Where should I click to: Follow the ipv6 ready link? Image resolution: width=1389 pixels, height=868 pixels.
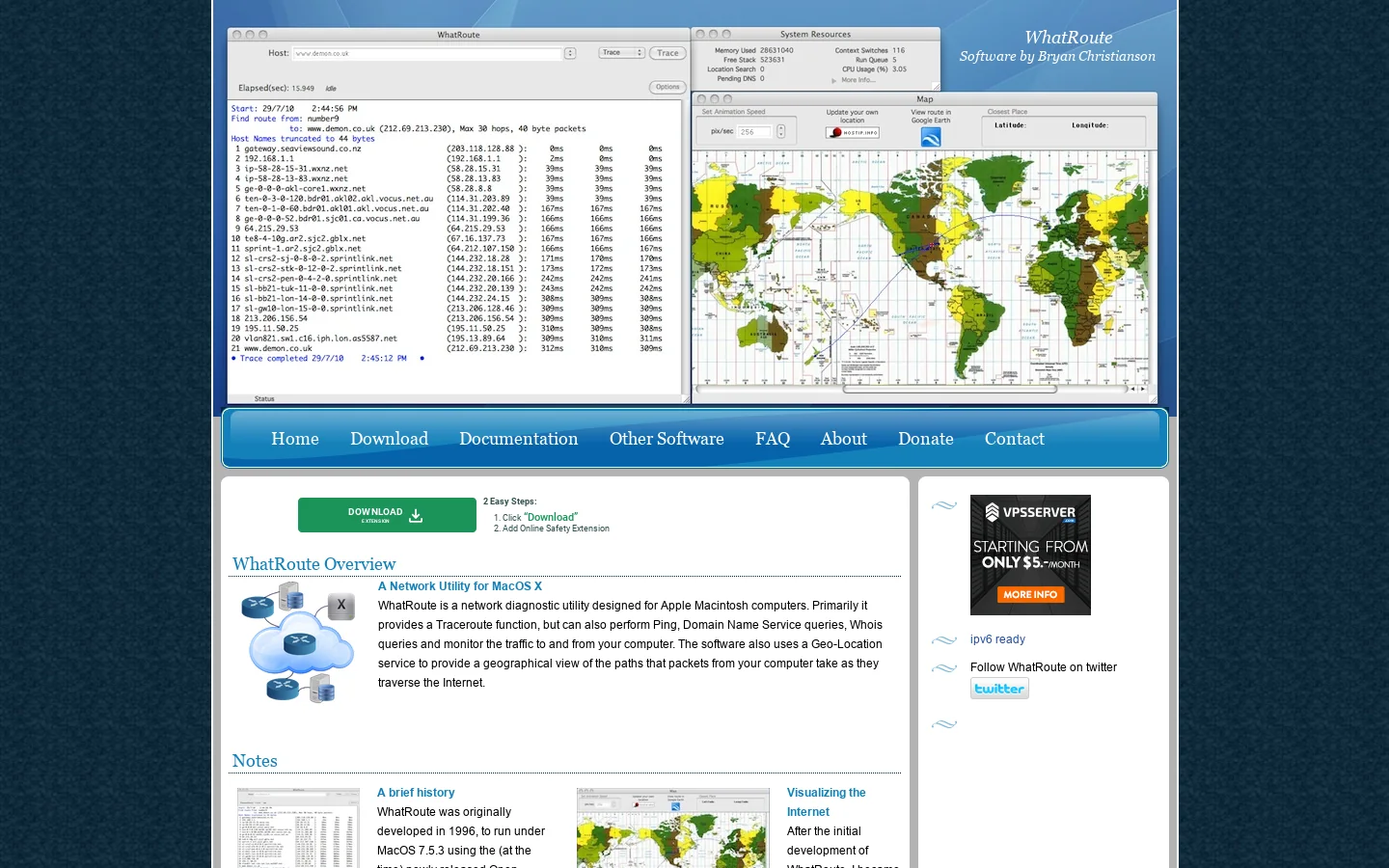[x=997, y=639]
